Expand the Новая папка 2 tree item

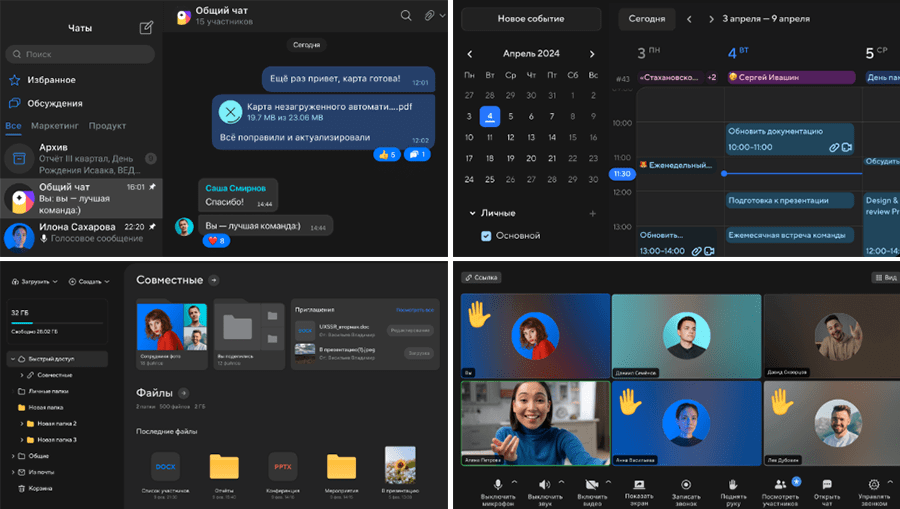pyautogui.click(x=22, y=423)
